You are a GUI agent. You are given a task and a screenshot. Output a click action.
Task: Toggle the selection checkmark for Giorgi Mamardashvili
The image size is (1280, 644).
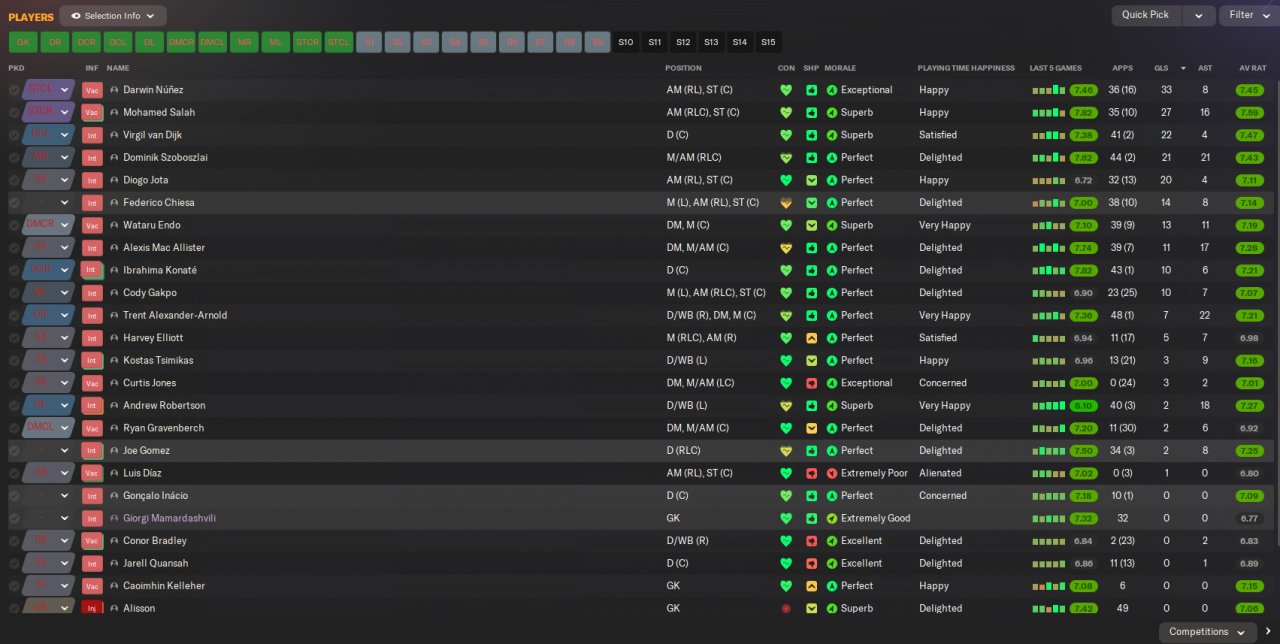14,518
